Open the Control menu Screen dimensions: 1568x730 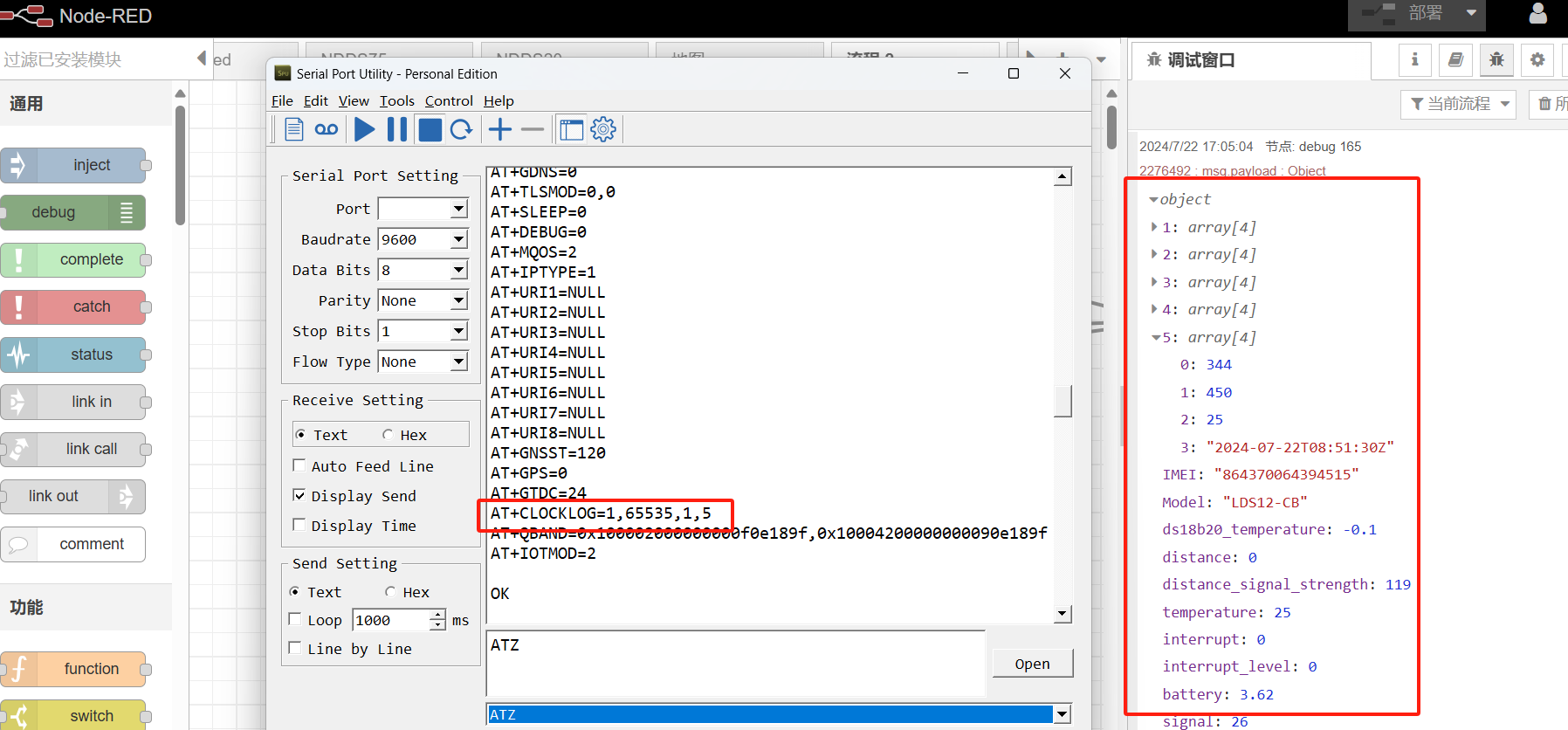pos(449,101)
